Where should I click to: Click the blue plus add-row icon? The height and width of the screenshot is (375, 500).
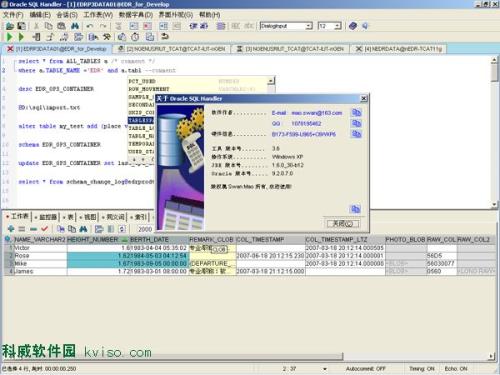tap(11, 229)
